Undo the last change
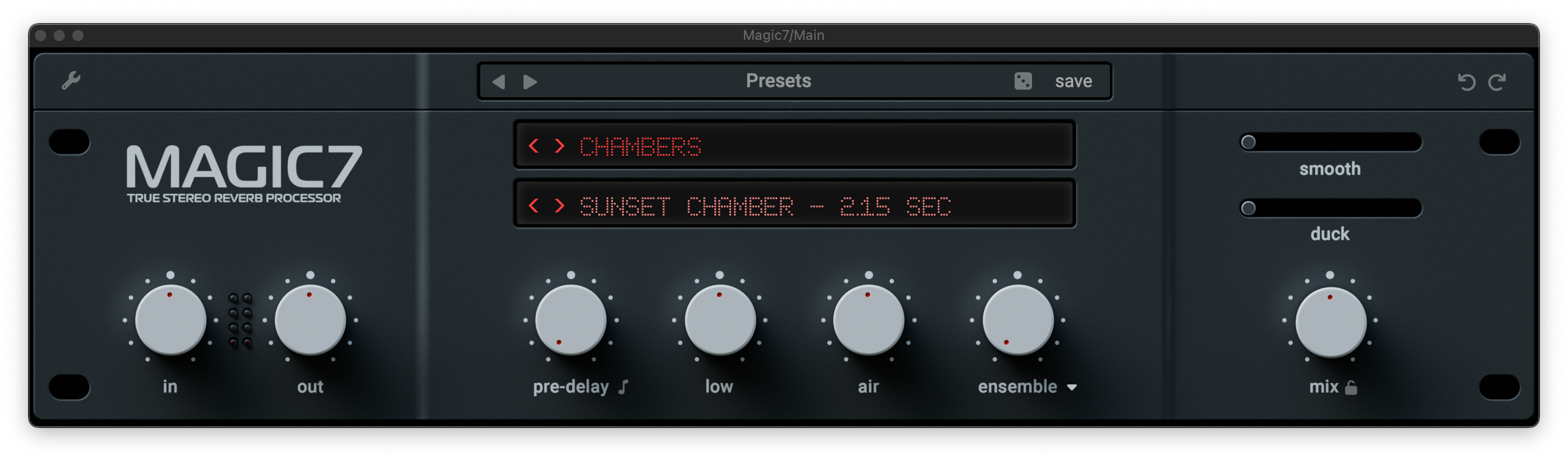1568x461 pixels. pos(1466,82)
